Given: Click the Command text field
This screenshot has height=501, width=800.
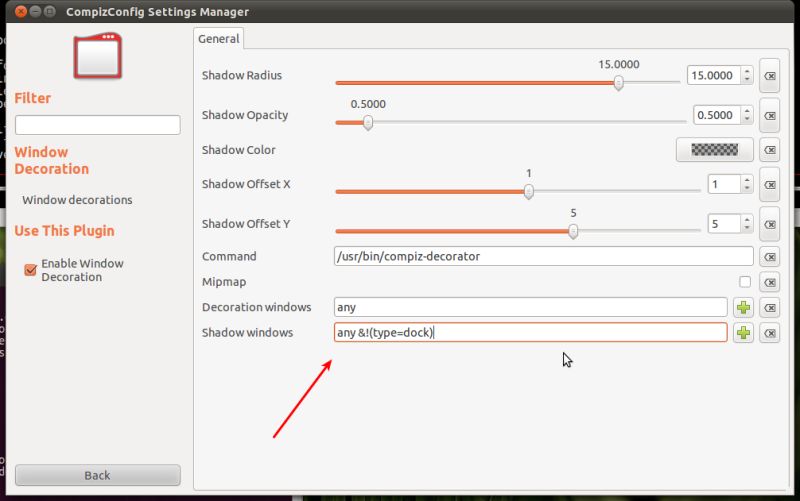Looking at the screenshot, I should (543, 256).
